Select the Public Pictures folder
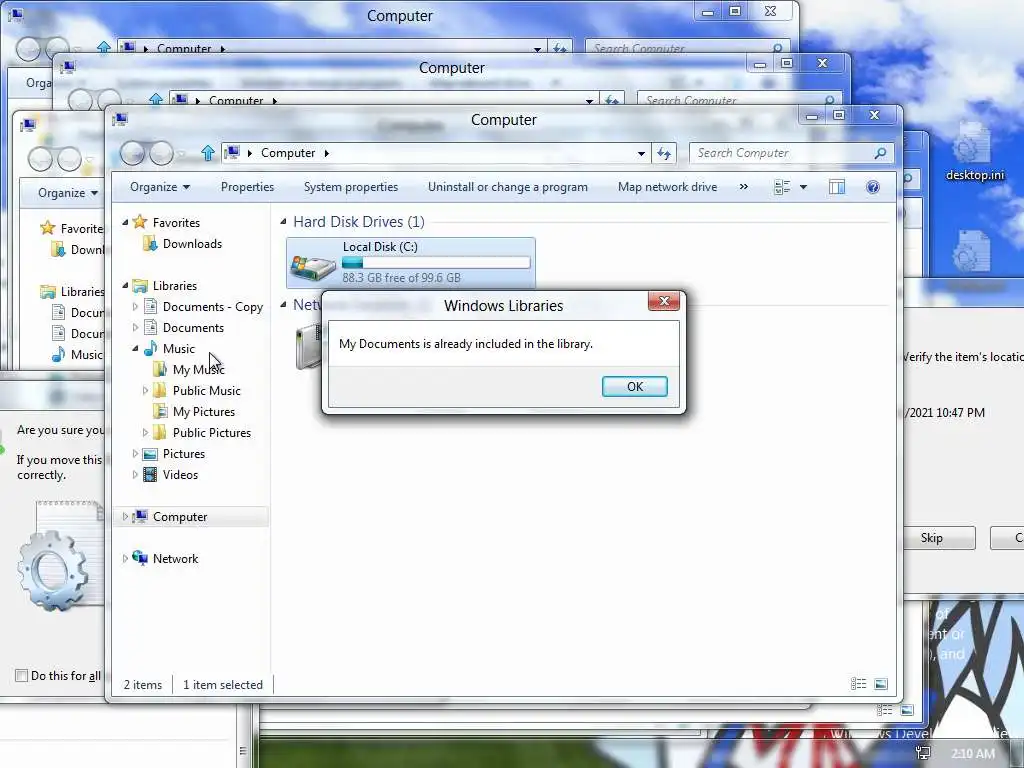 point(212,432)
